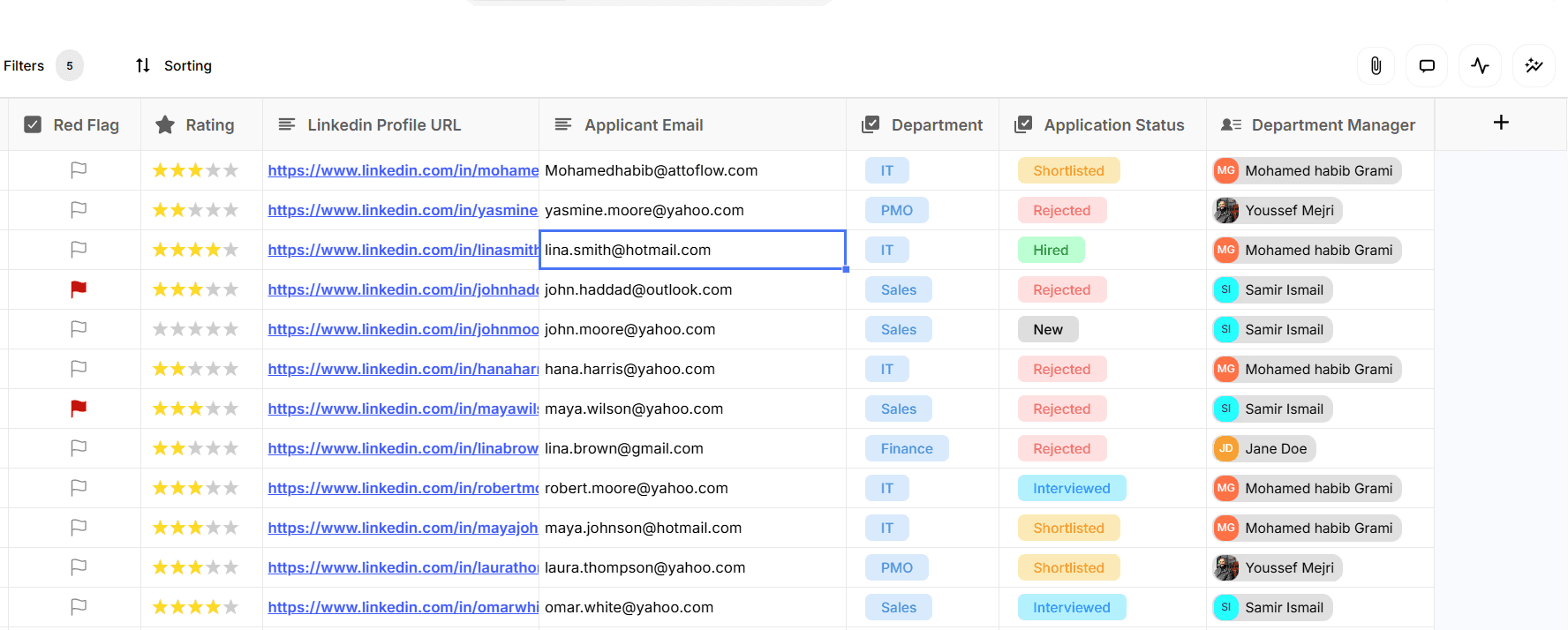Toggle red flag for lina.smith row
Image resolution: width=1568 pixels, height=630 pixels.
point(79,249)
